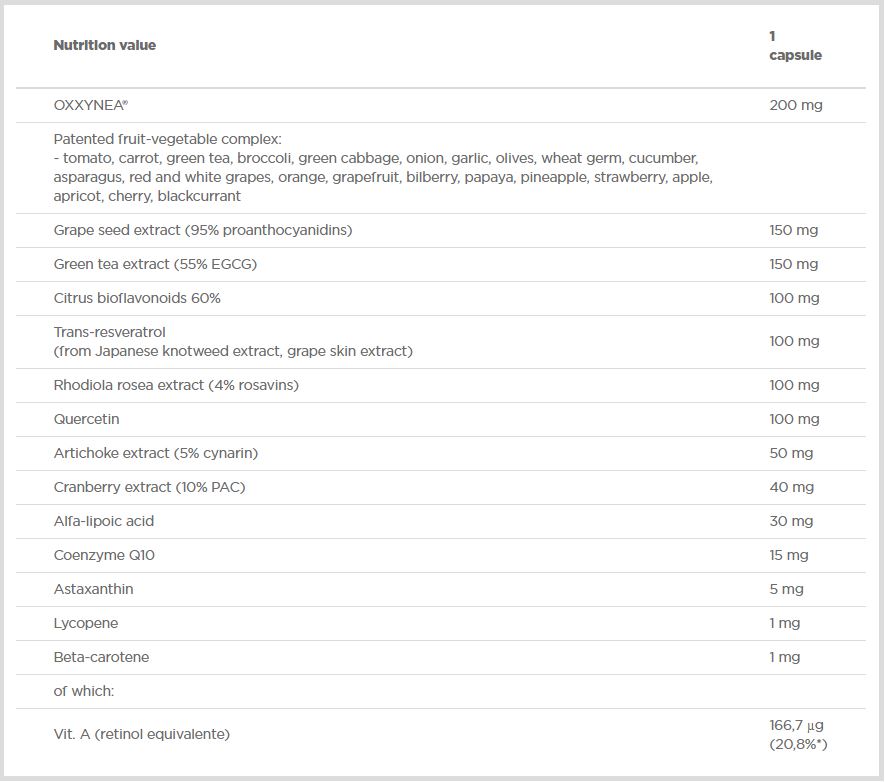Click the Vit. A (retinol equivalente) label

(142, 734)
